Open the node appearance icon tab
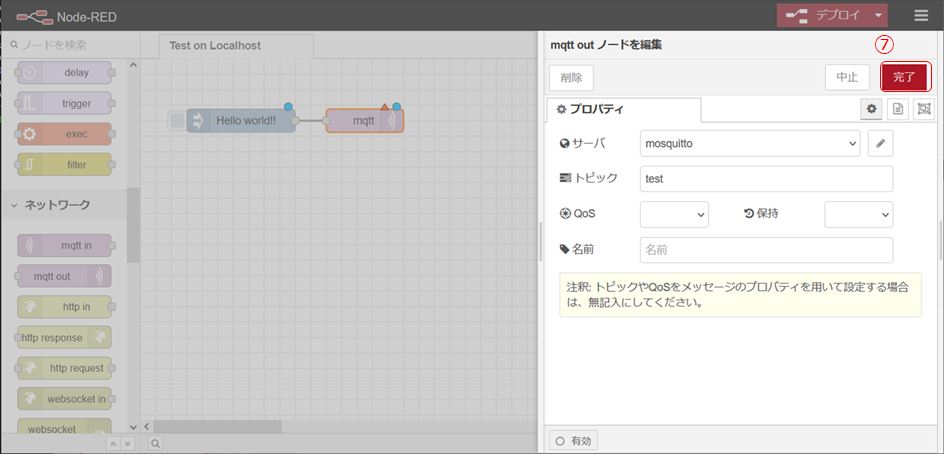Viewport: 944px width, 454px height. (x=923, y=109)
